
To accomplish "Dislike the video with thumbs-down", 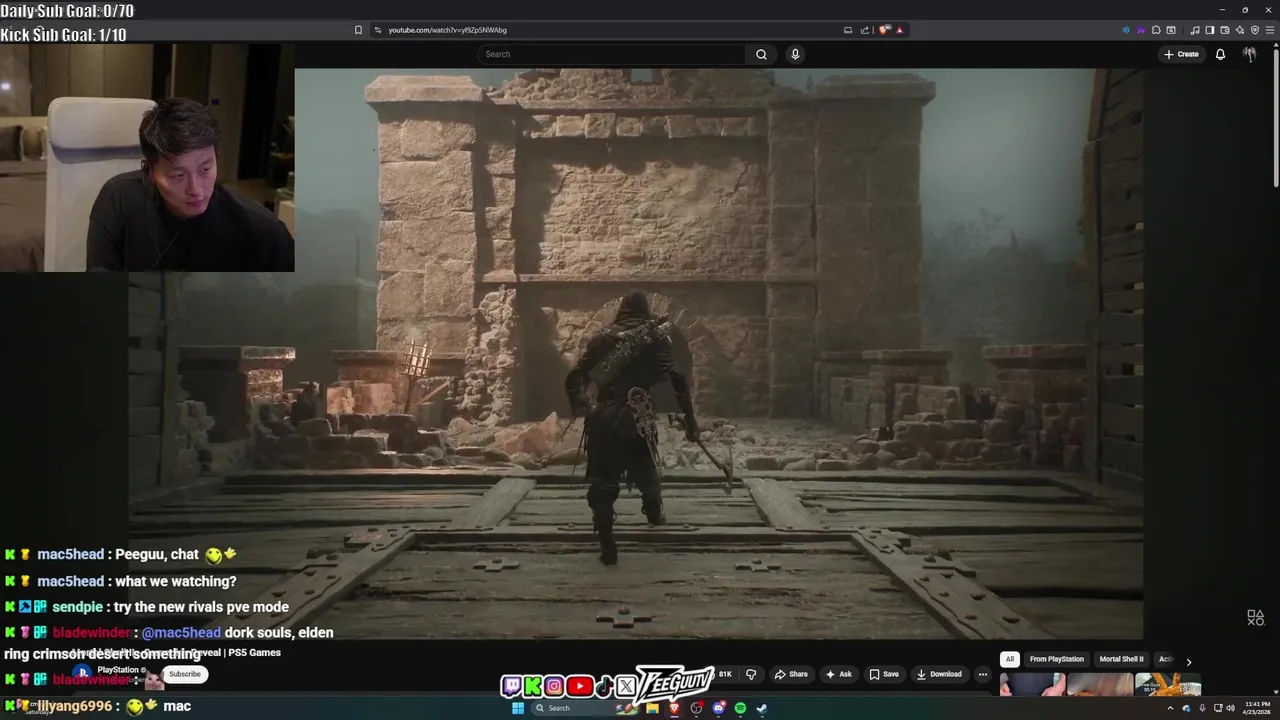I will (751, 674).
